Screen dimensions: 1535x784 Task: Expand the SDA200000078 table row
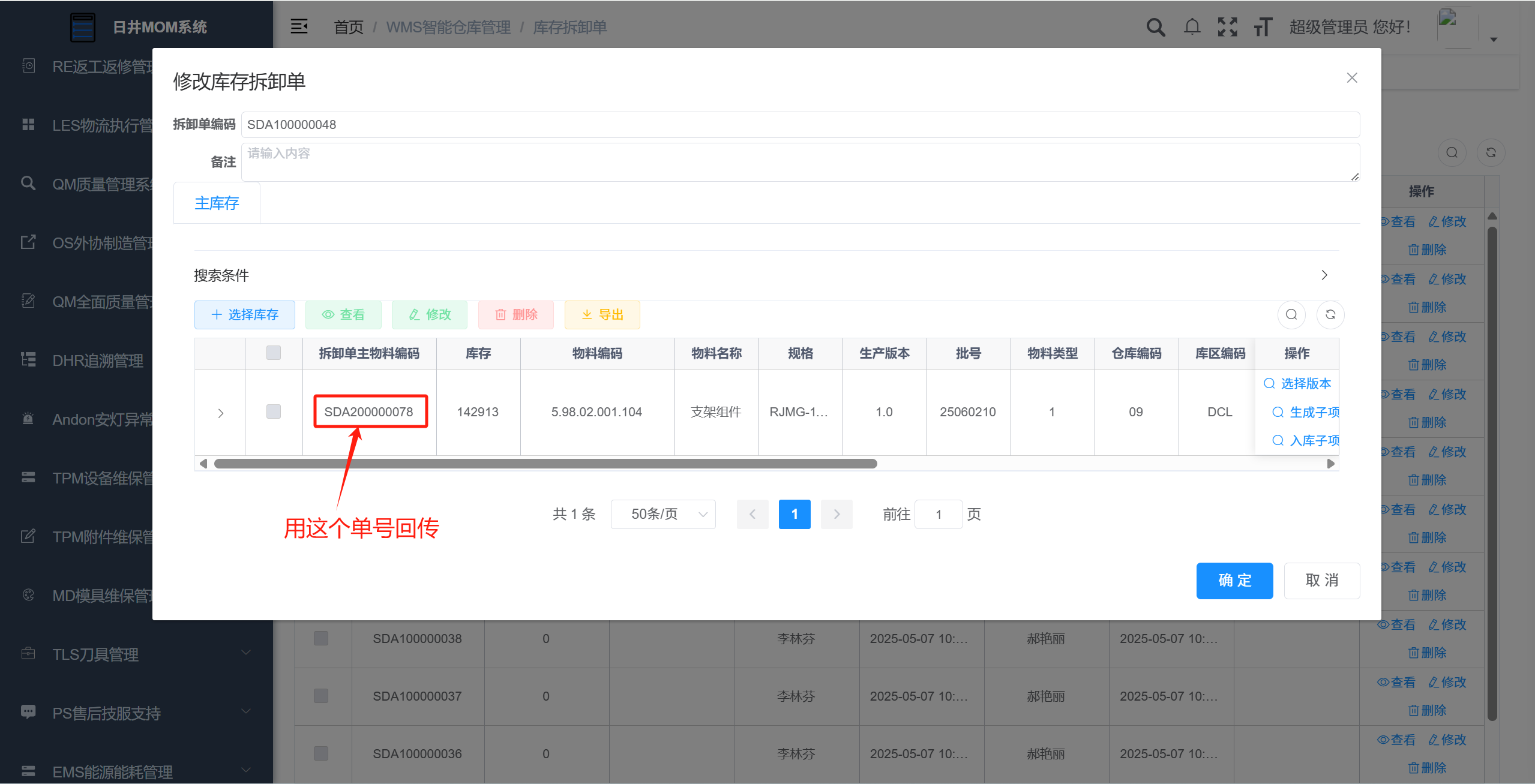pos(220,413)
